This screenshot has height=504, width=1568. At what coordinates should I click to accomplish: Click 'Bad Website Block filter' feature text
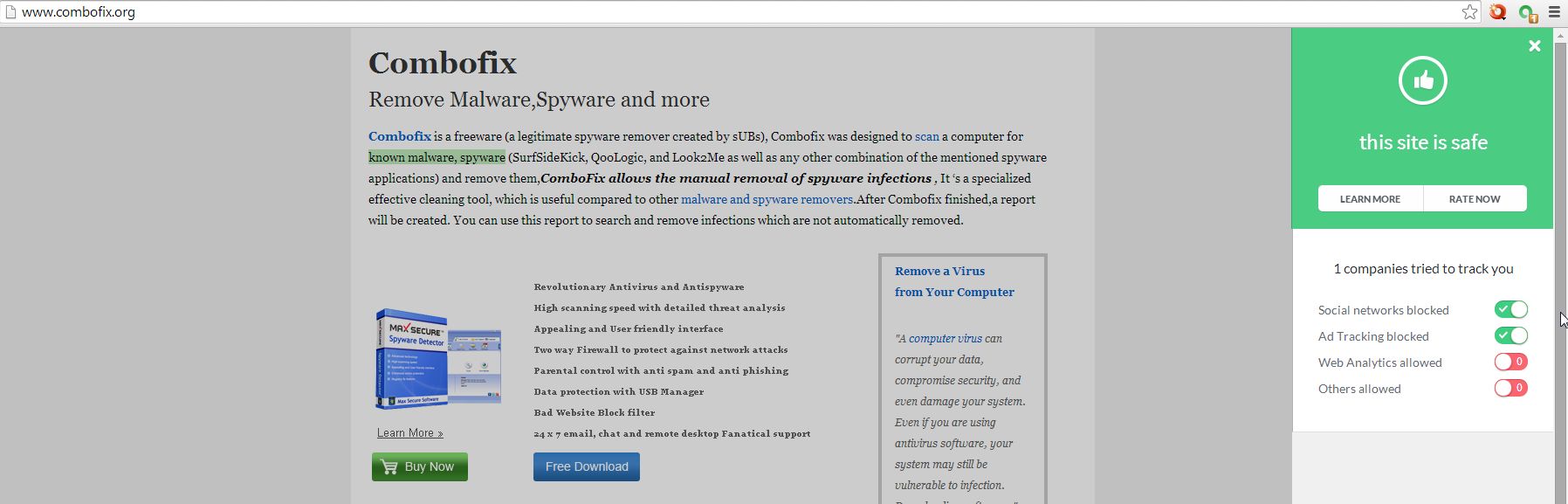coord(595,412)
